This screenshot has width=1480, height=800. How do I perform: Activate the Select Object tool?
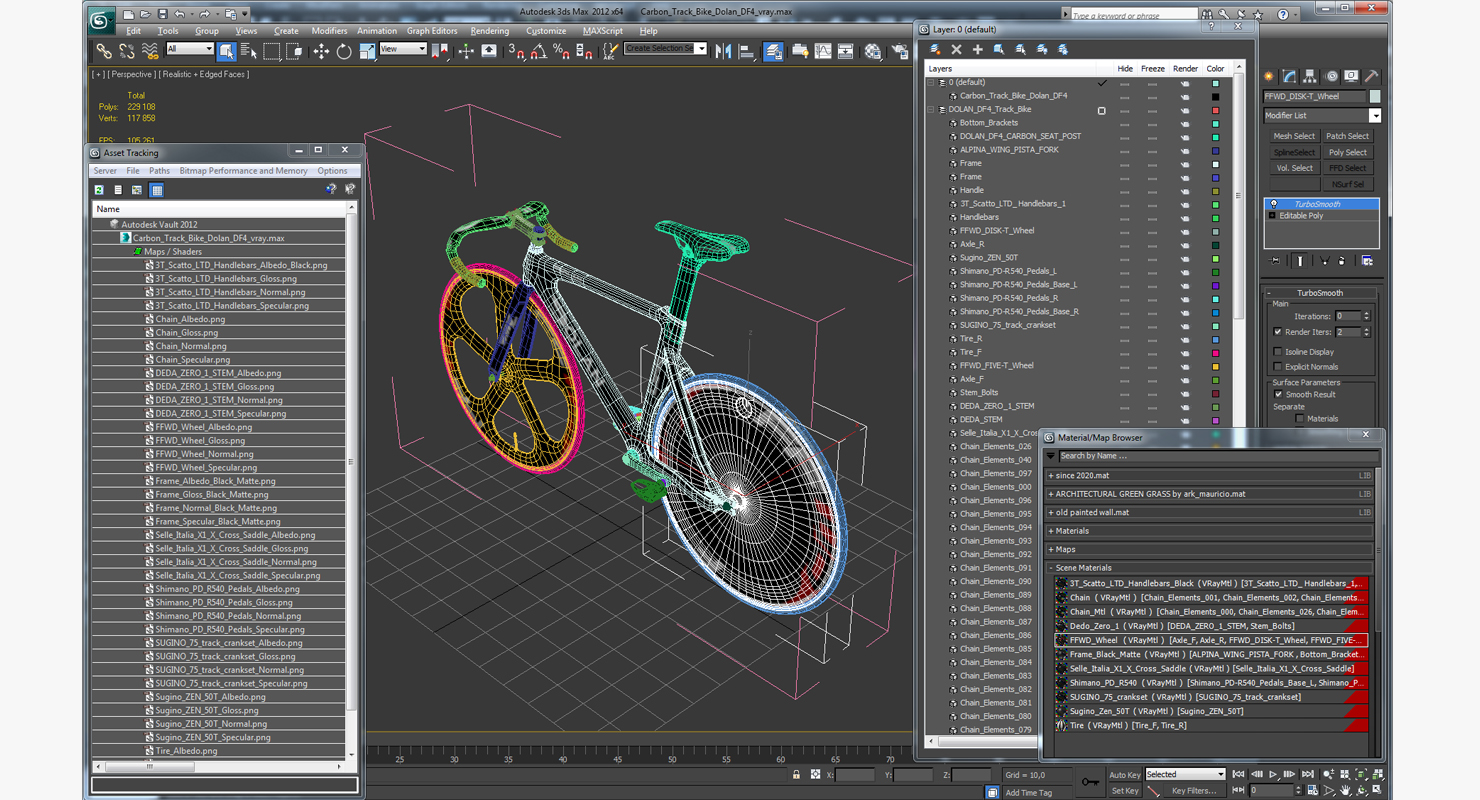pyautogui.click(x=226, y=51)
